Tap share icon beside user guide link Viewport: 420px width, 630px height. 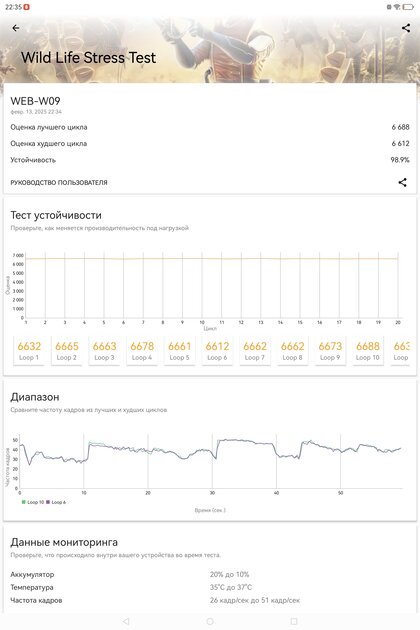pos(402,182)
